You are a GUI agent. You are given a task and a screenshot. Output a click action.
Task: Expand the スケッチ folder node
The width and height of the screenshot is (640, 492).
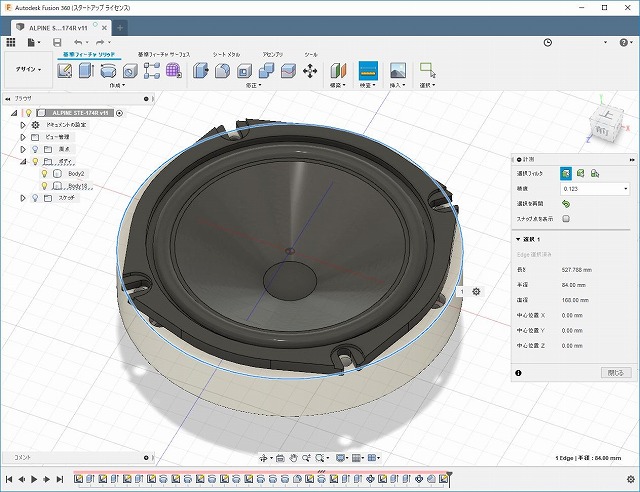pos(23,198)
